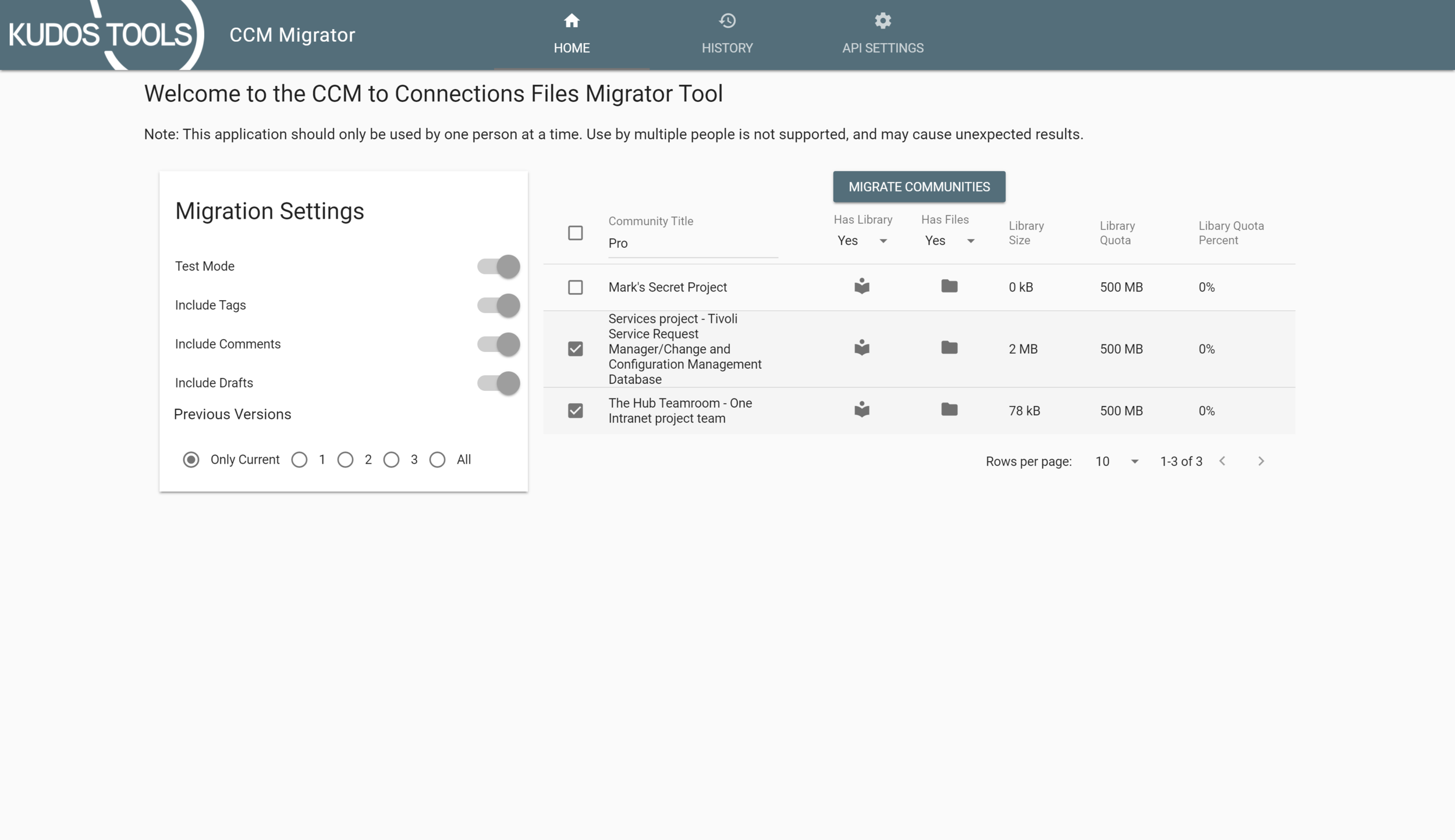Go to next page using the right chevron
The image size is (1455, 840).
pos(1261,461)
